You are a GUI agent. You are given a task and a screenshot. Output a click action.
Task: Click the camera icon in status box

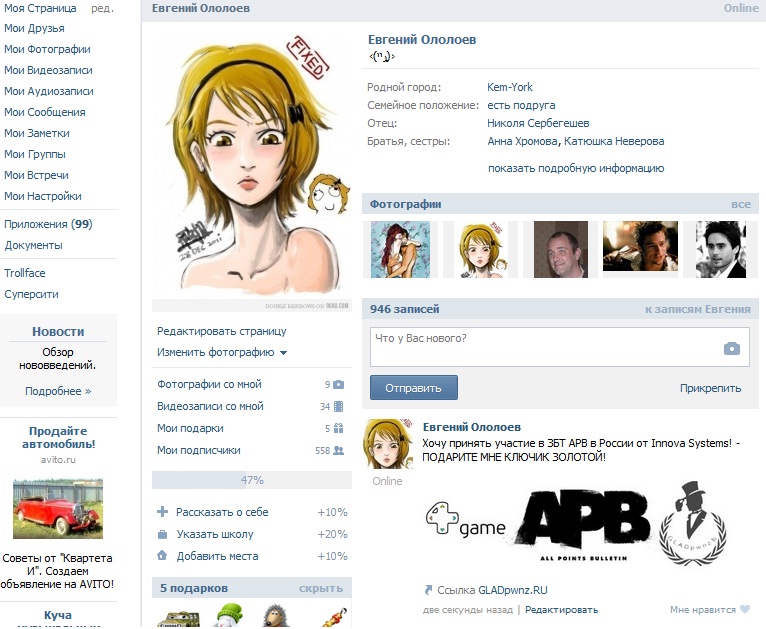[732, 349]
